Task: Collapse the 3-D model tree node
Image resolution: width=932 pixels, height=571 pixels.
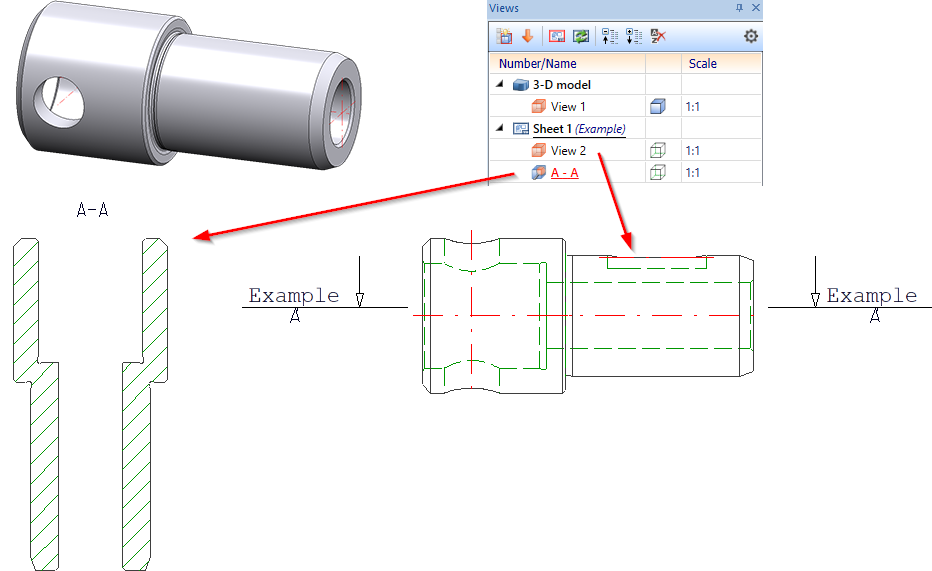Action: pyautogui.click(x=500, y=84)
